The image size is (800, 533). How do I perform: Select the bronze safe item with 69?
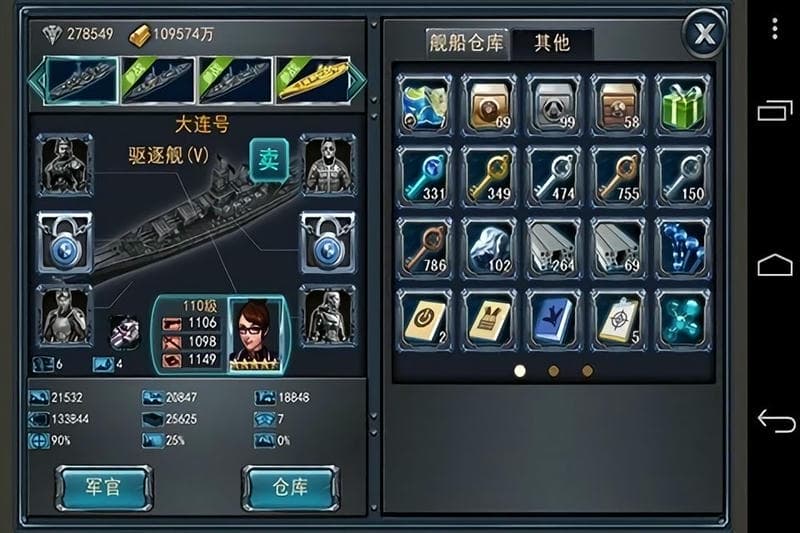coord(489,105)
